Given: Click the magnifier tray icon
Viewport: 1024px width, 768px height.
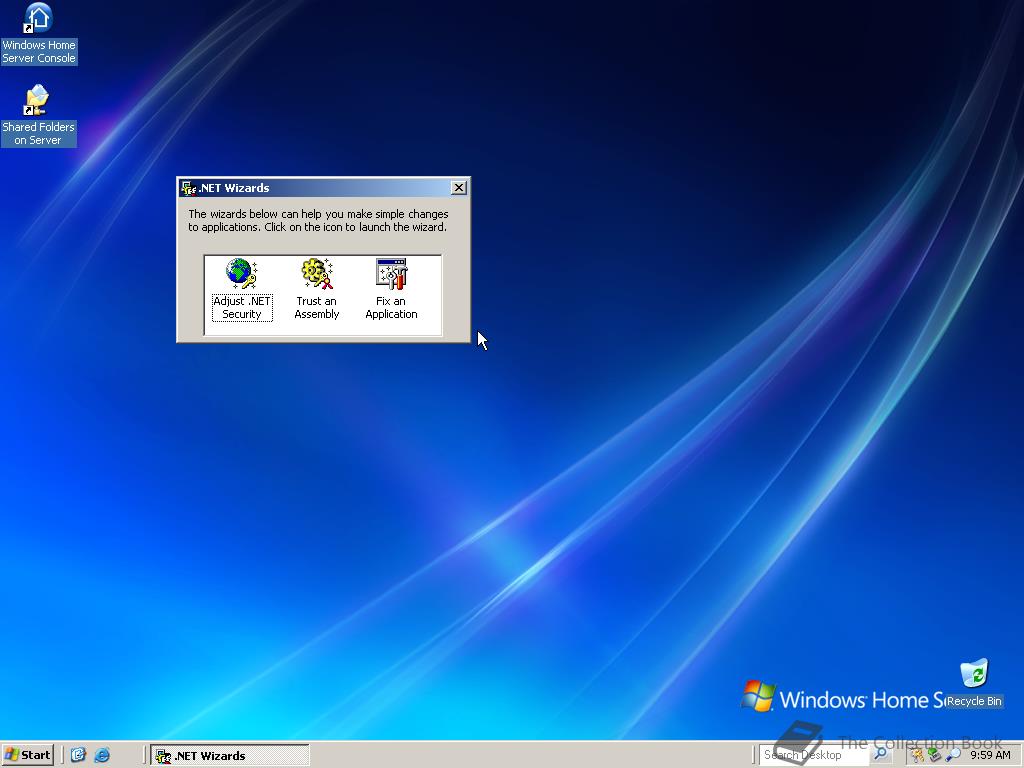Looking at the screenshot, I should [953, 756].
